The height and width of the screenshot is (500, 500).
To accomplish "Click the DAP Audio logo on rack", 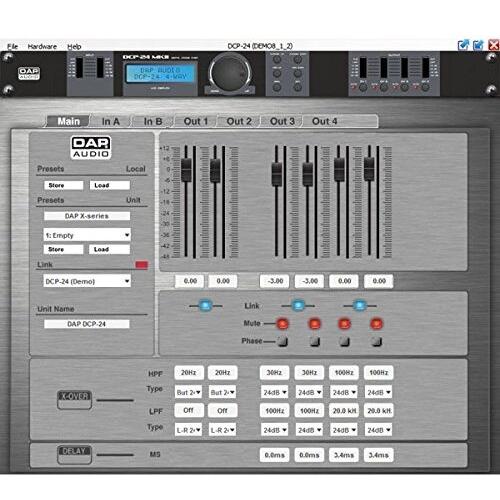I will 29,73.
